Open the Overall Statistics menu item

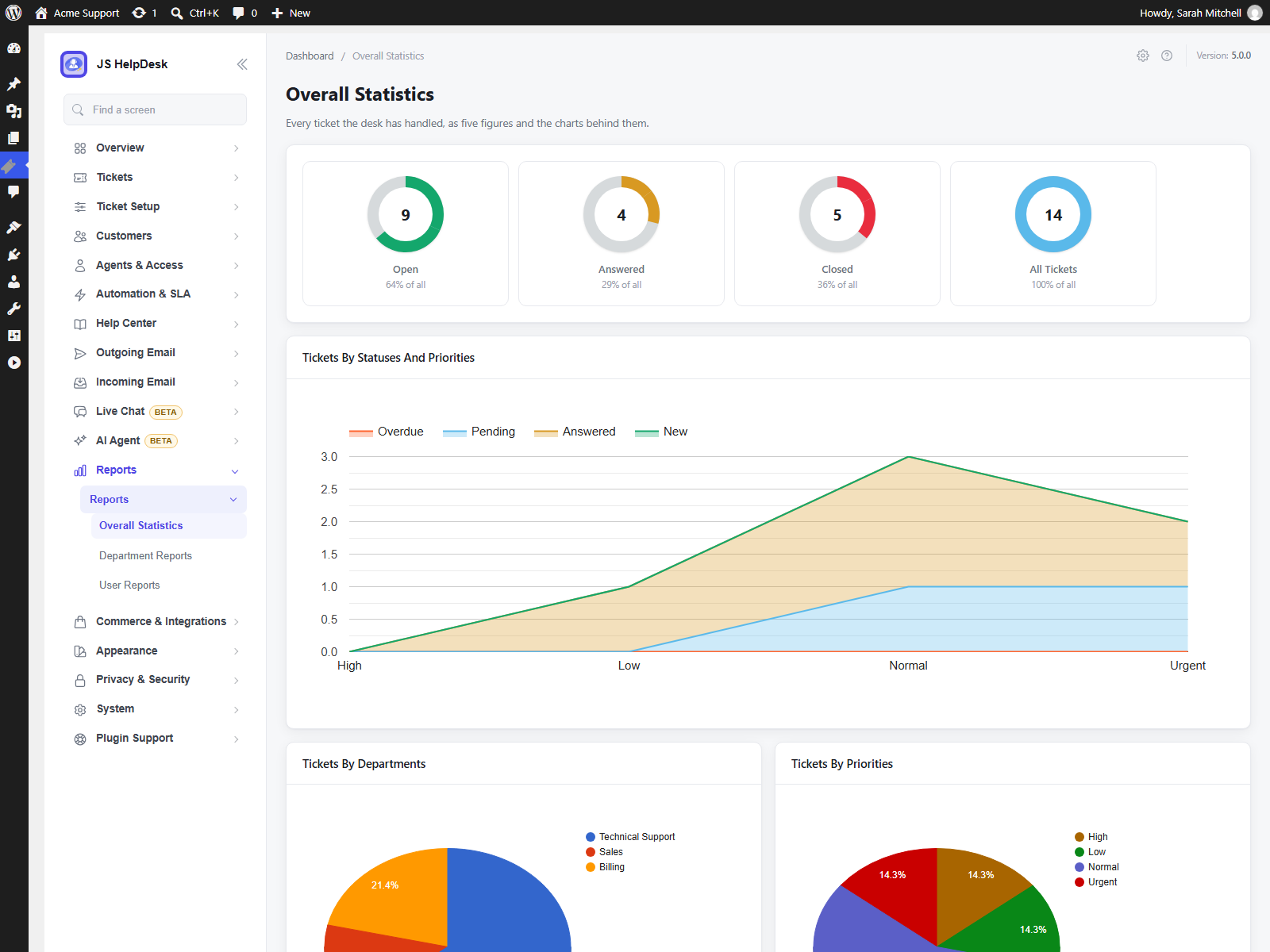point(169,526)
